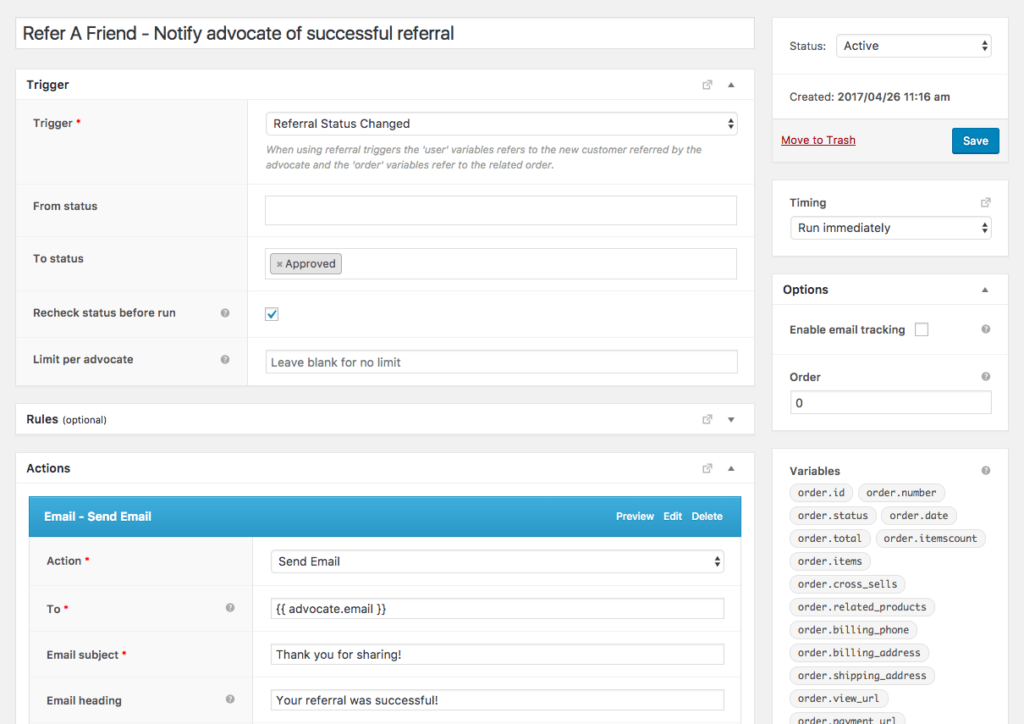Expand the Rules section
Viewport: 1024px width, 724px height.
click(x=731, y=419)
